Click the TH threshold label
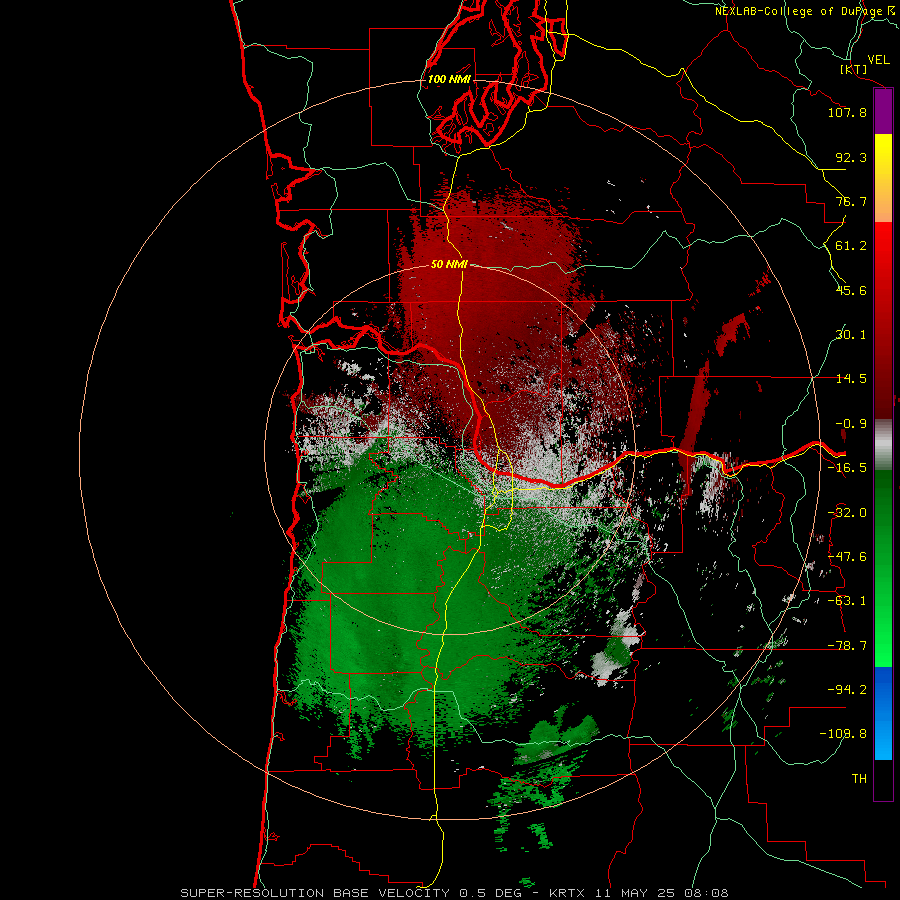900x900 pixels. pos(859,779)
